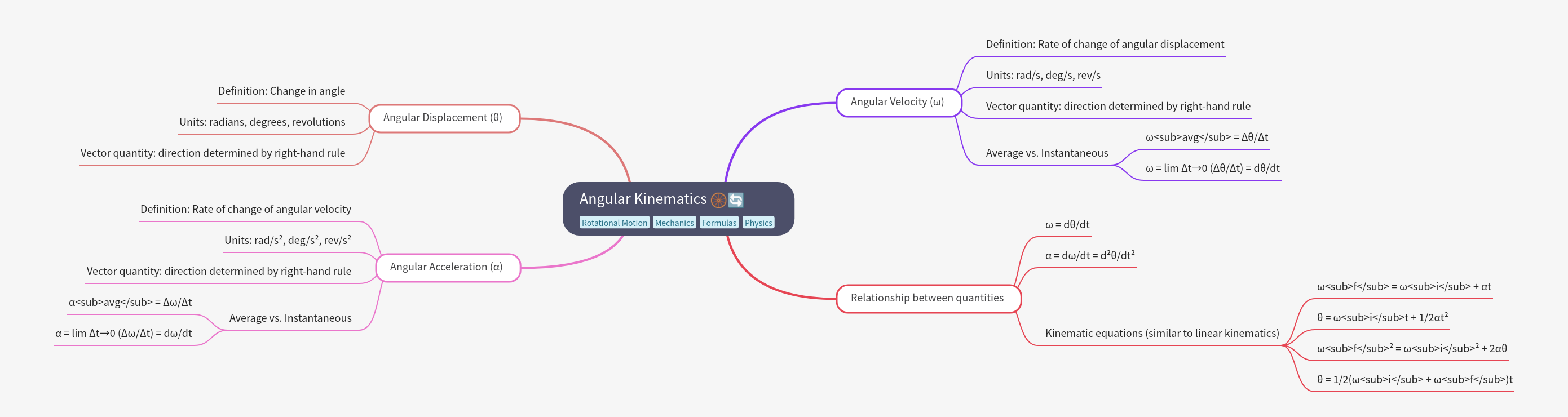Click 'ω = lim Δt→0 (Δθ/Δt) = dθ/dt' formula
The height and width of the screenshot is (417, 1568).
[1213, 168]
